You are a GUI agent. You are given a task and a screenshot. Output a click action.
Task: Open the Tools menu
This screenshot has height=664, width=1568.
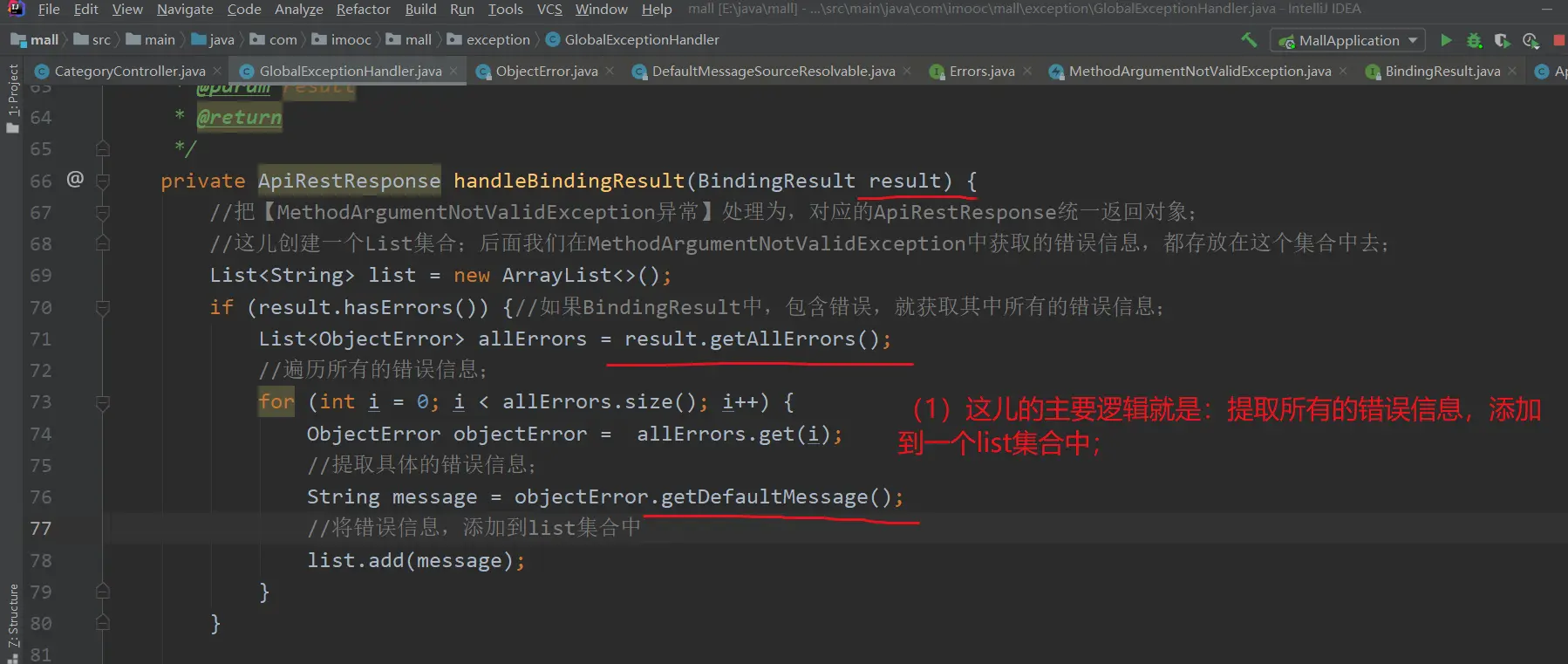506,9
